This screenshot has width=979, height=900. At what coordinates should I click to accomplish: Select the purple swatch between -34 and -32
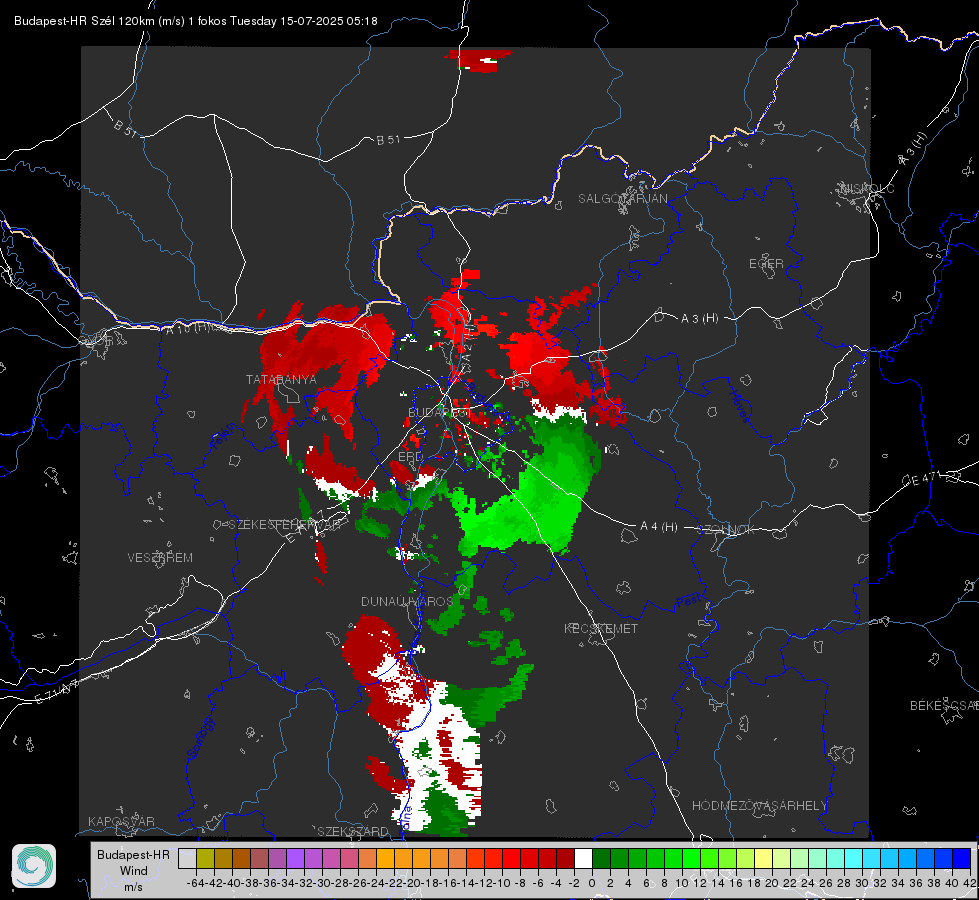(295, 858)
